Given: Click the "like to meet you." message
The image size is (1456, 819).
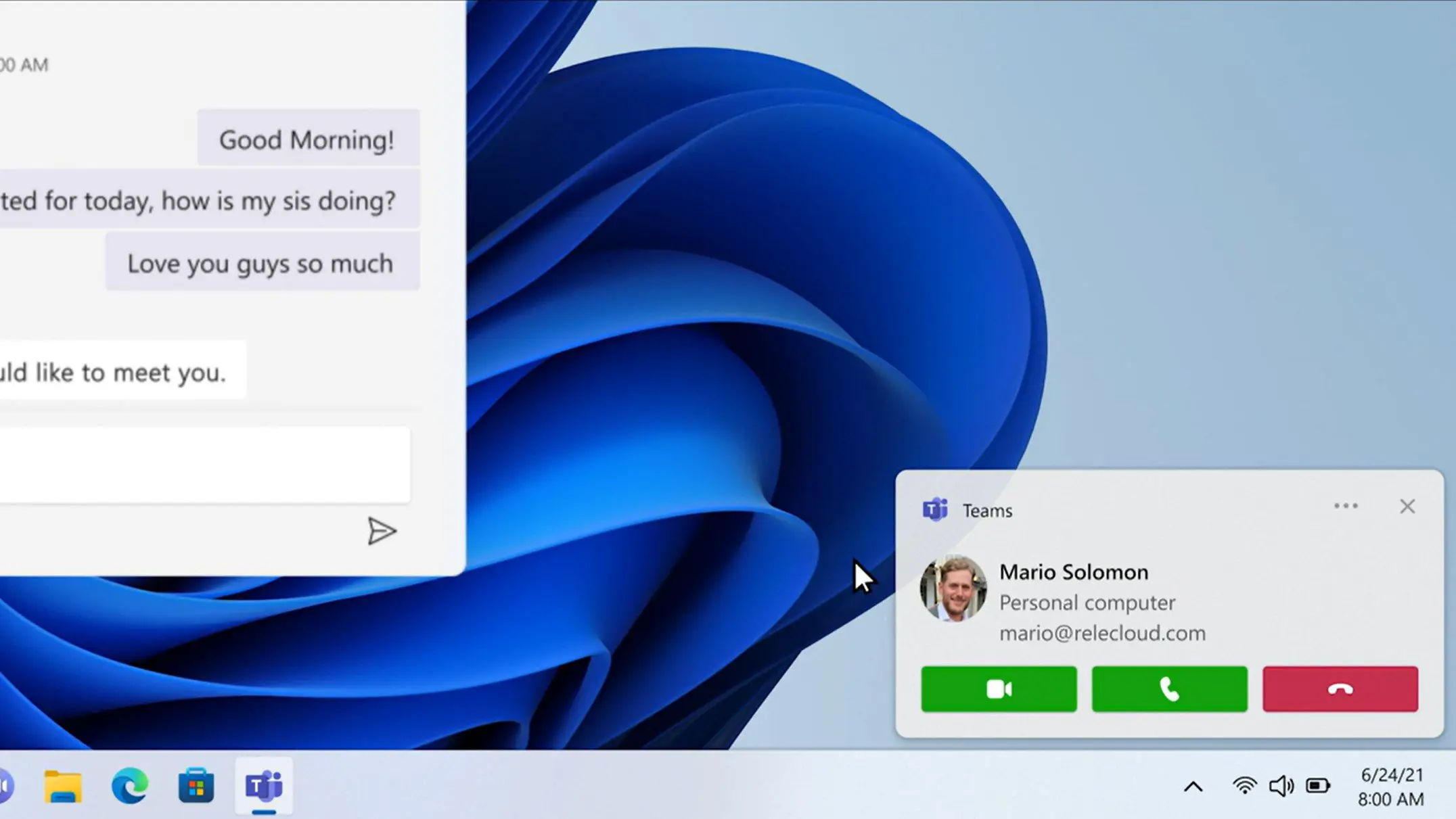Looking at the screenshot, I should [x=122, y=371].
